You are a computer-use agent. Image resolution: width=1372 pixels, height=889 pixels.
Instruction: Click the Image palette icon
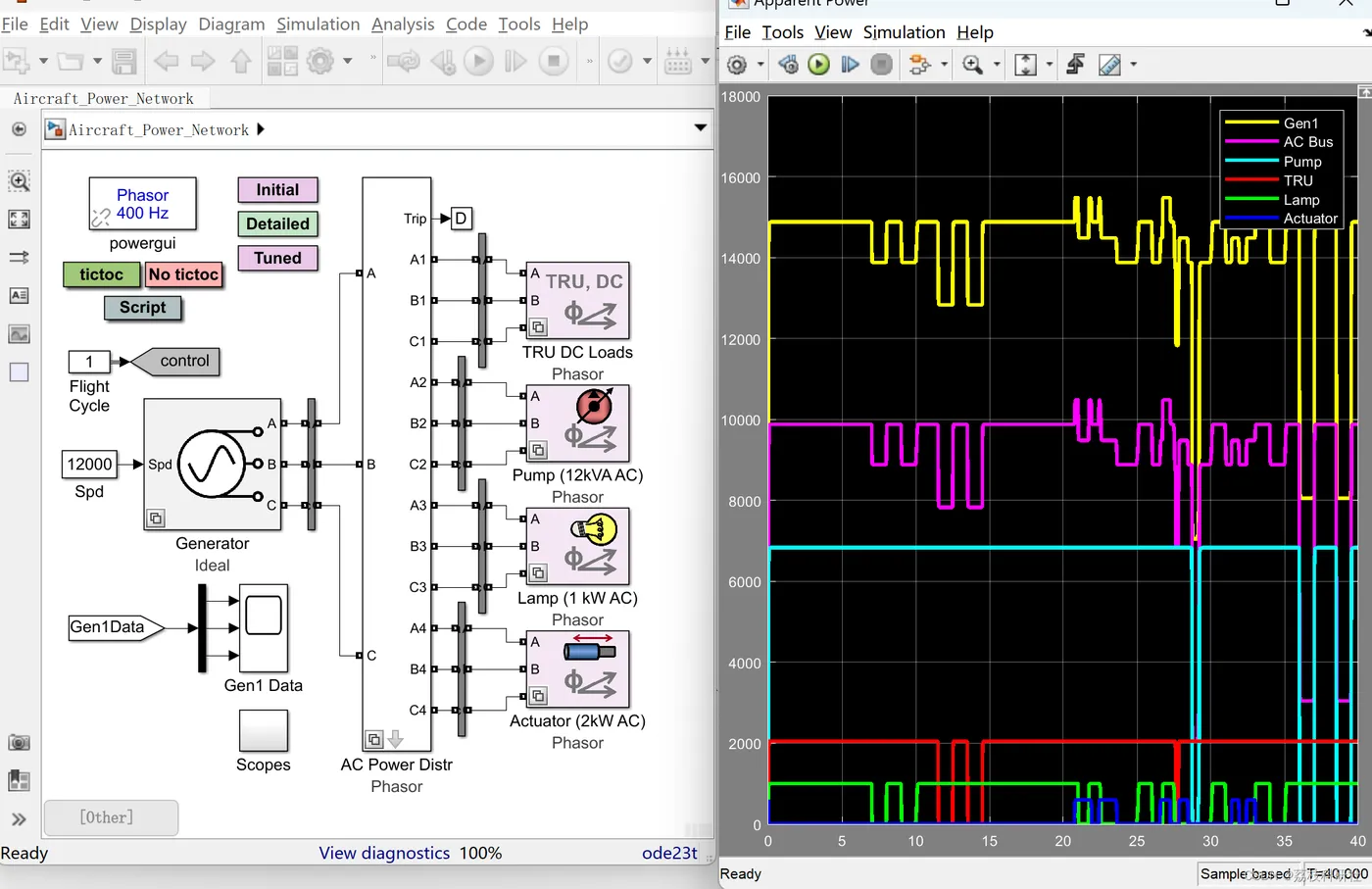tap(19, 334)
